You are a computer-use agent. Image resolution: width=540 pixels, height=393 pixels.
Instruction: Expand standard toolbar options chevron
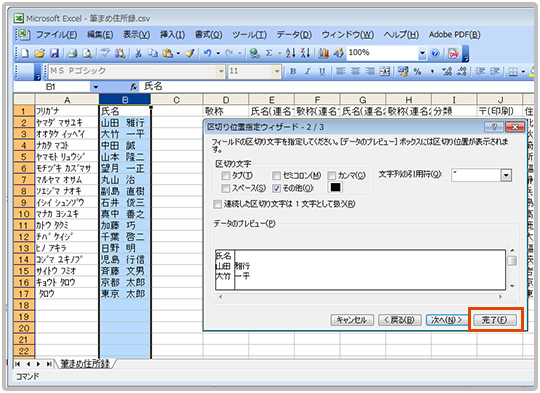click(465, 54)
